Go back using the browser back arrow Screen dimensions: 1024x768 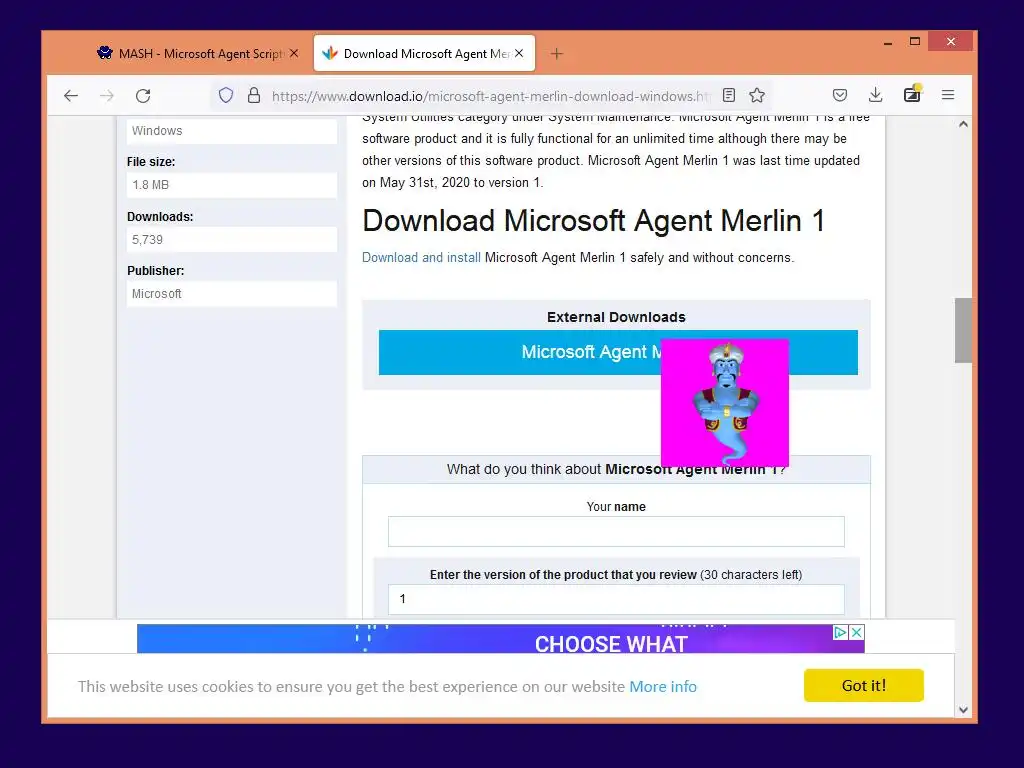tap(71, 96)
